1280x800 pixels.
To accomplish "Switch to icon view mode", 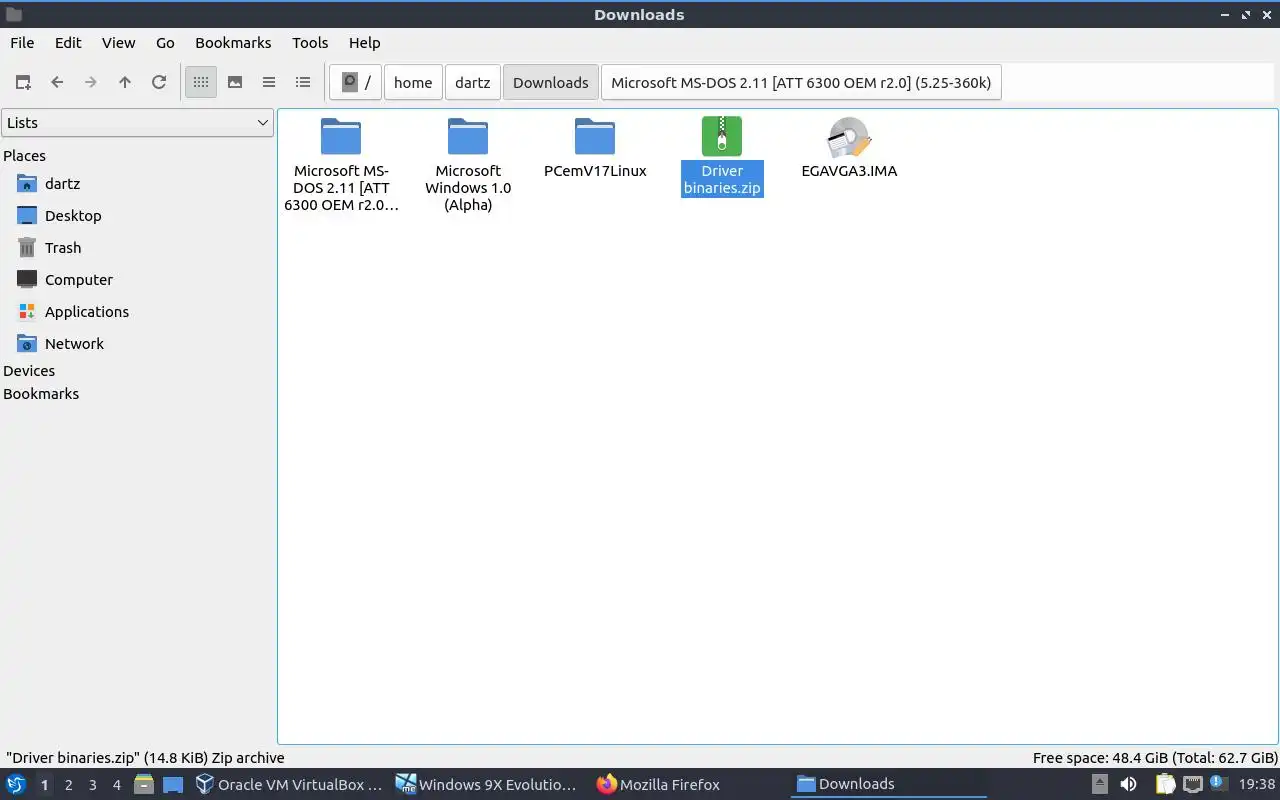I will (201, 82).
